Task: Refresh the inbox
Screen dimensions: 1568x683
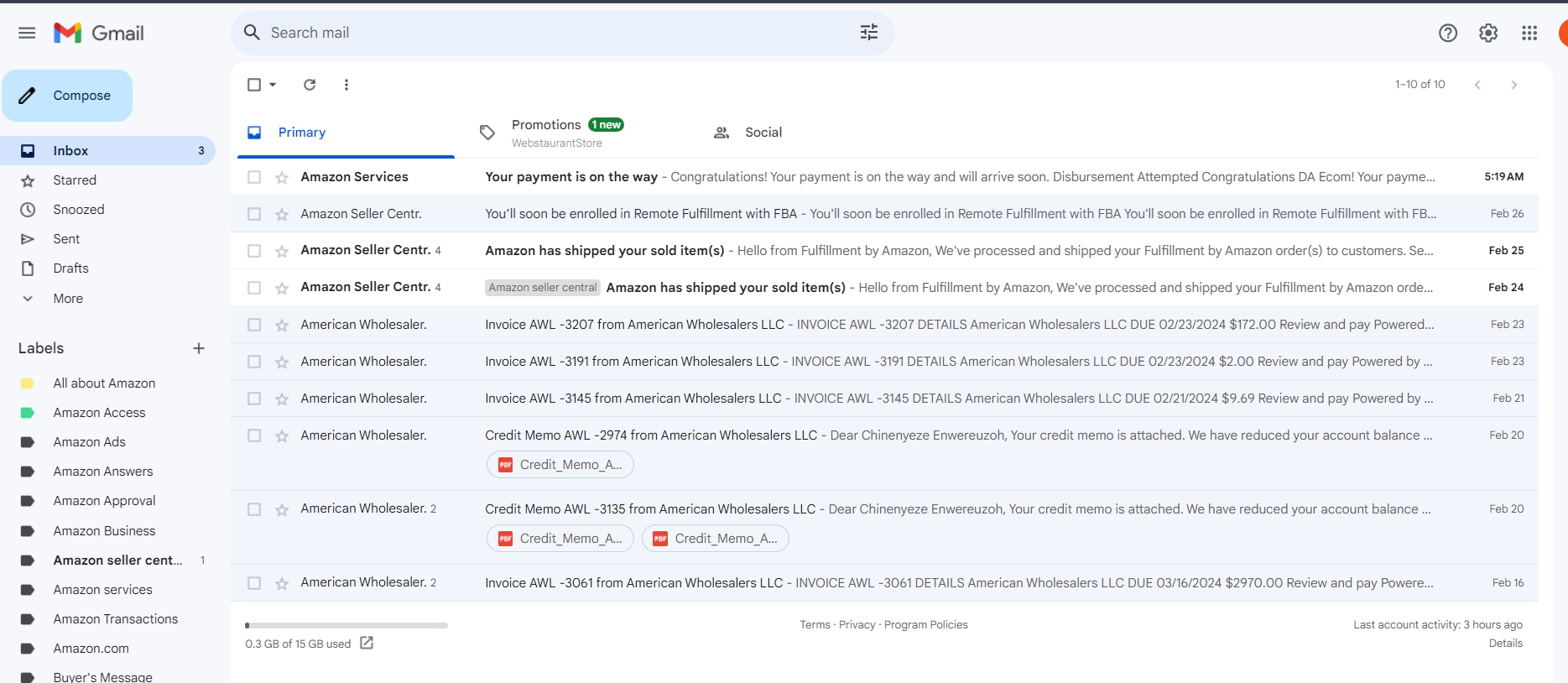Action: click(x=310, y=85)
